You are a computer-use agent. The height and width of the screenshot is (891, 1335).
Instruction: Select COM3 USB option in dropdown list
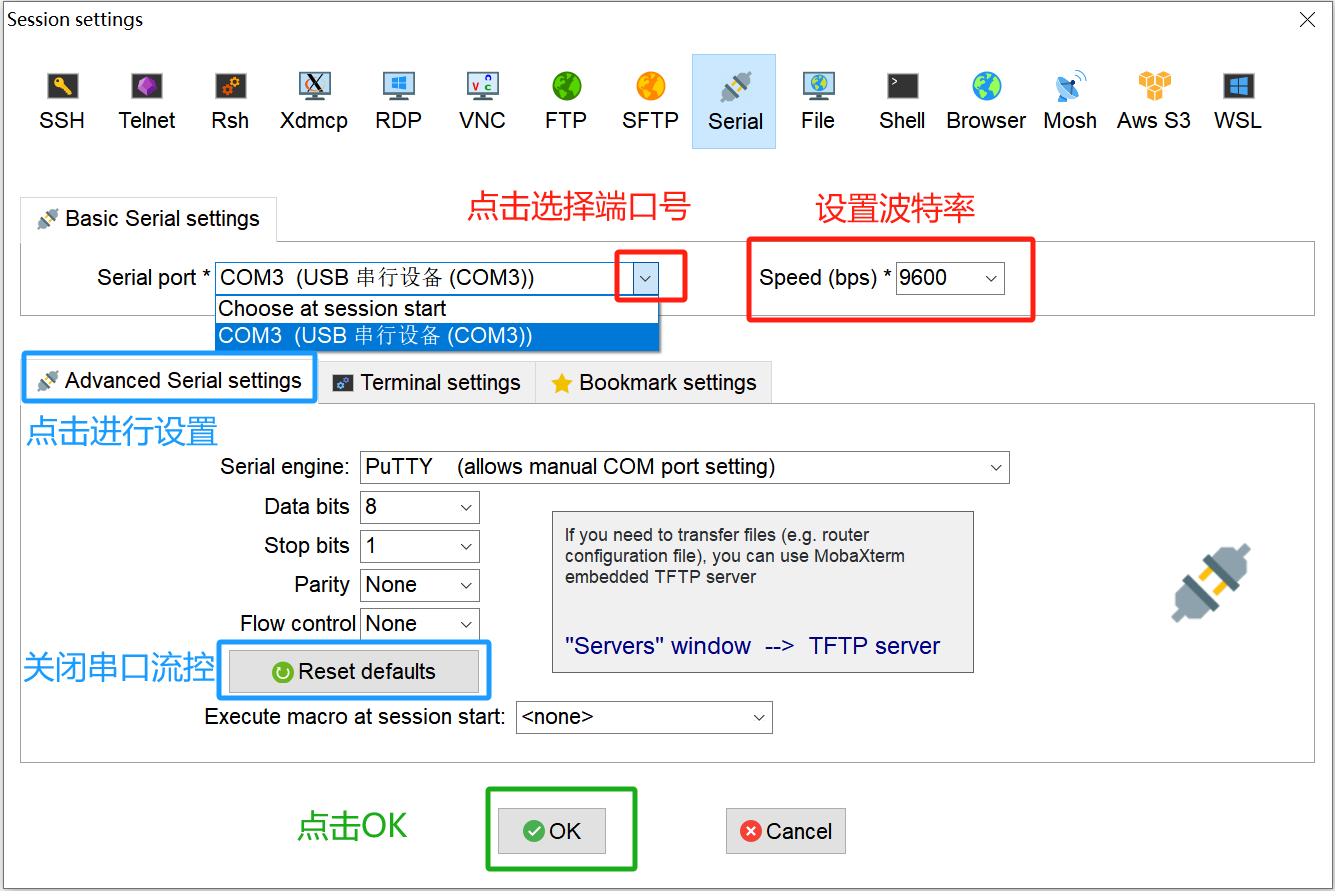pyautogui.click(x=437, y=336)
